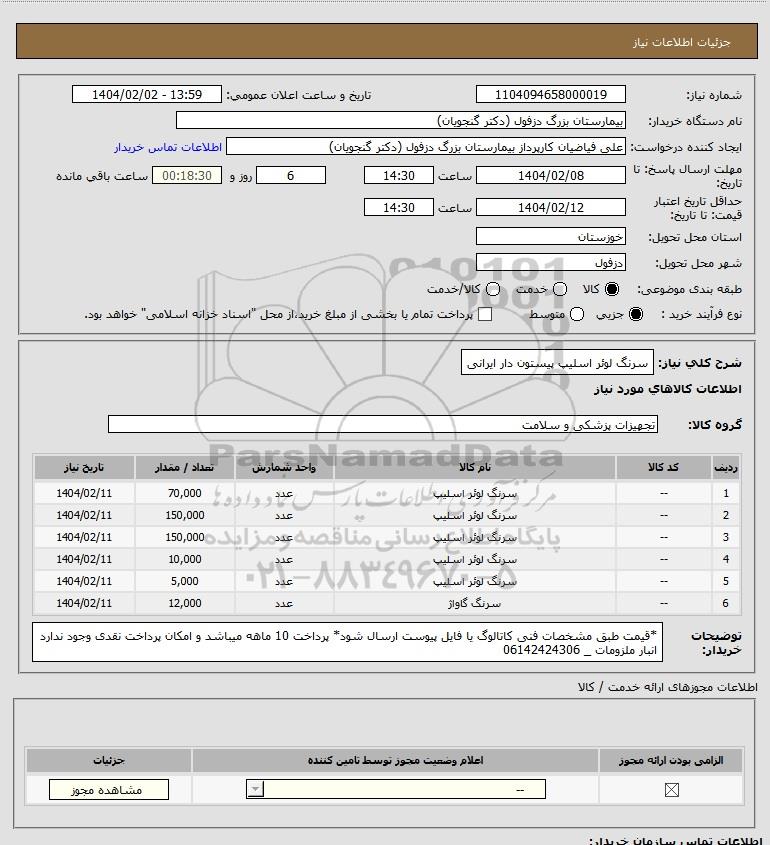770x845 pixels.
Task: Click row number 3 in goods table
Action: (726, 537)
